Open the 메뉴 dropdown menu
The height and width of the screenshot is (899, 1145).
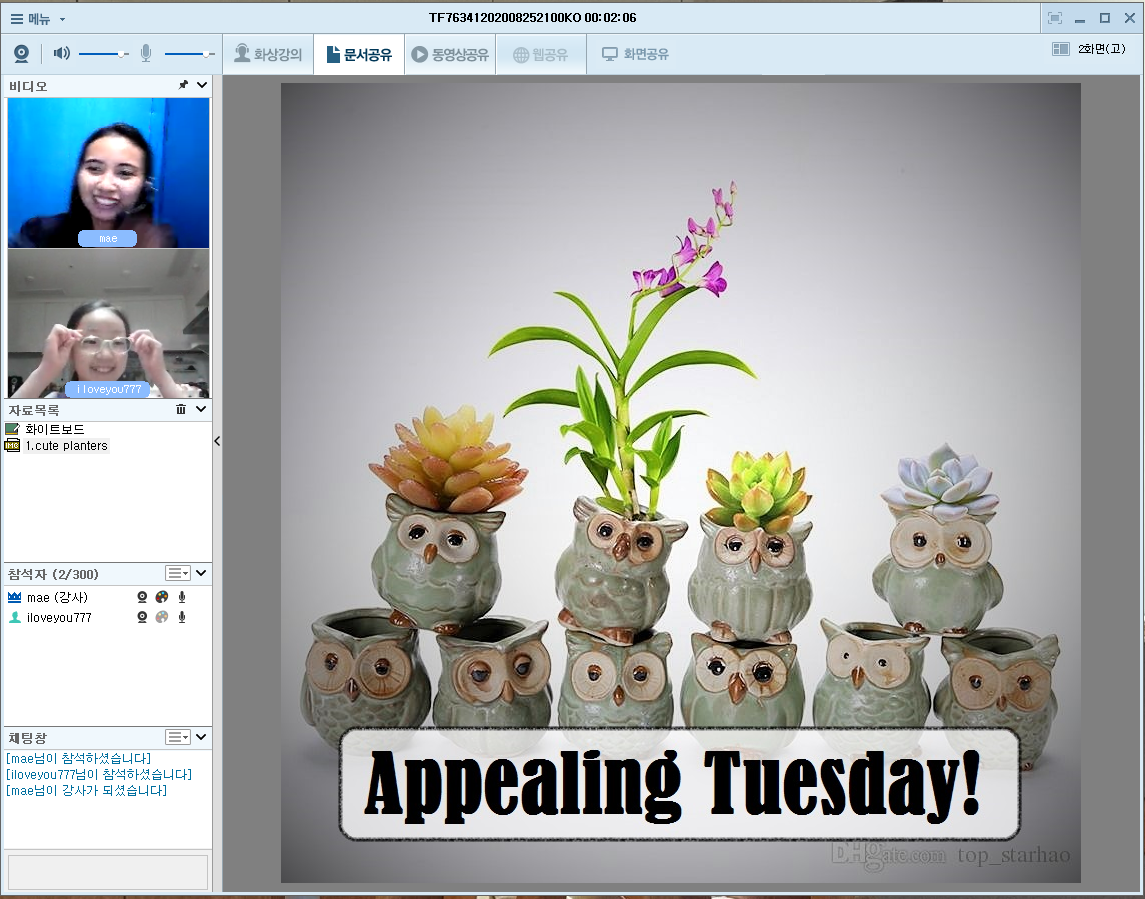pyautogui.click(x=38, y=18)
